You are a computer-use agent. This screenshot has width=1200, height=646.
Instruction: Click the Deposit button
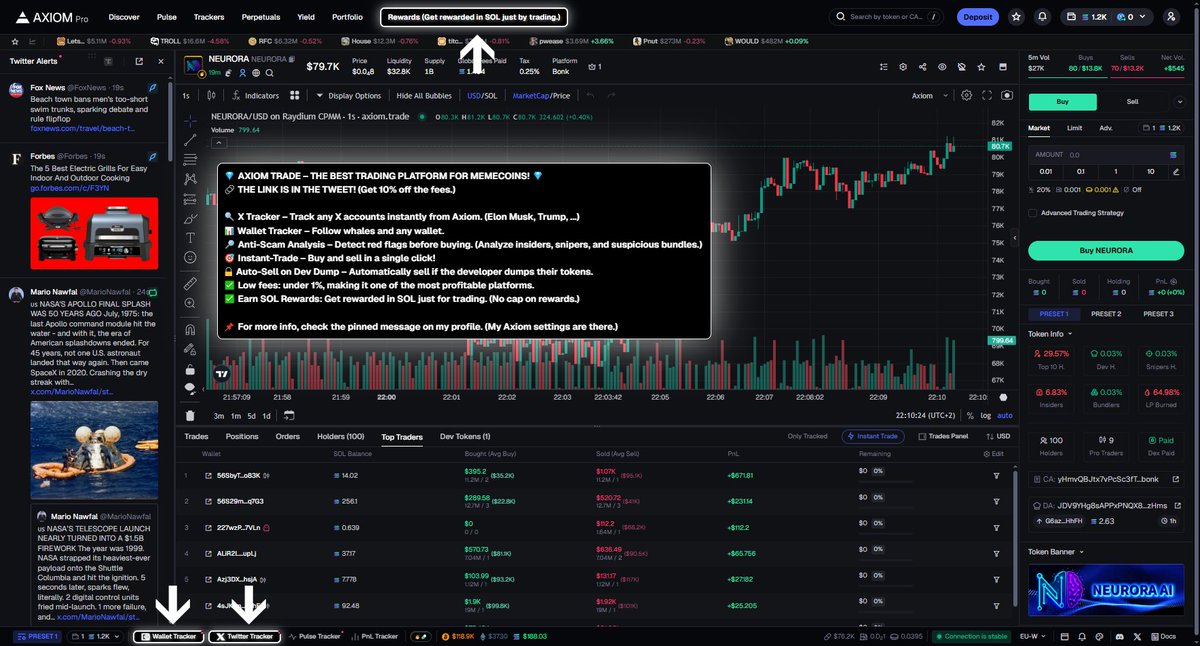pyautogui.click(x=977, y=17)
